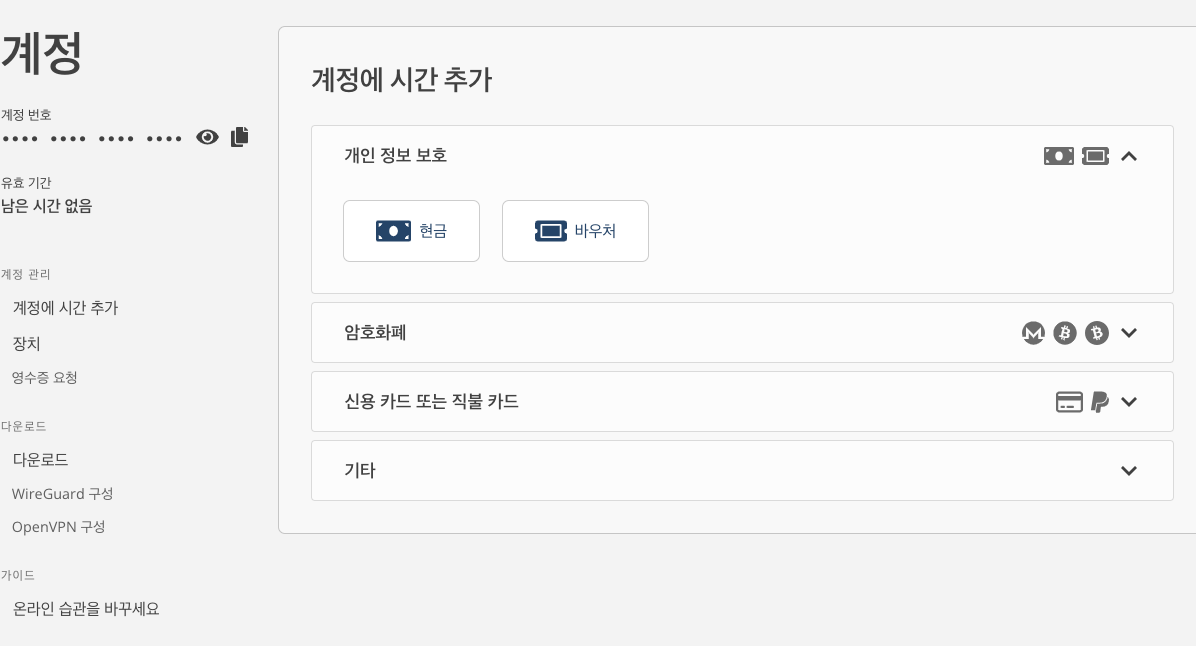This screenshot has height=646, width=1196.
Task: Click the first Bitcoin icon in 암호화폐 row
Action: (x=1065, y=333)
